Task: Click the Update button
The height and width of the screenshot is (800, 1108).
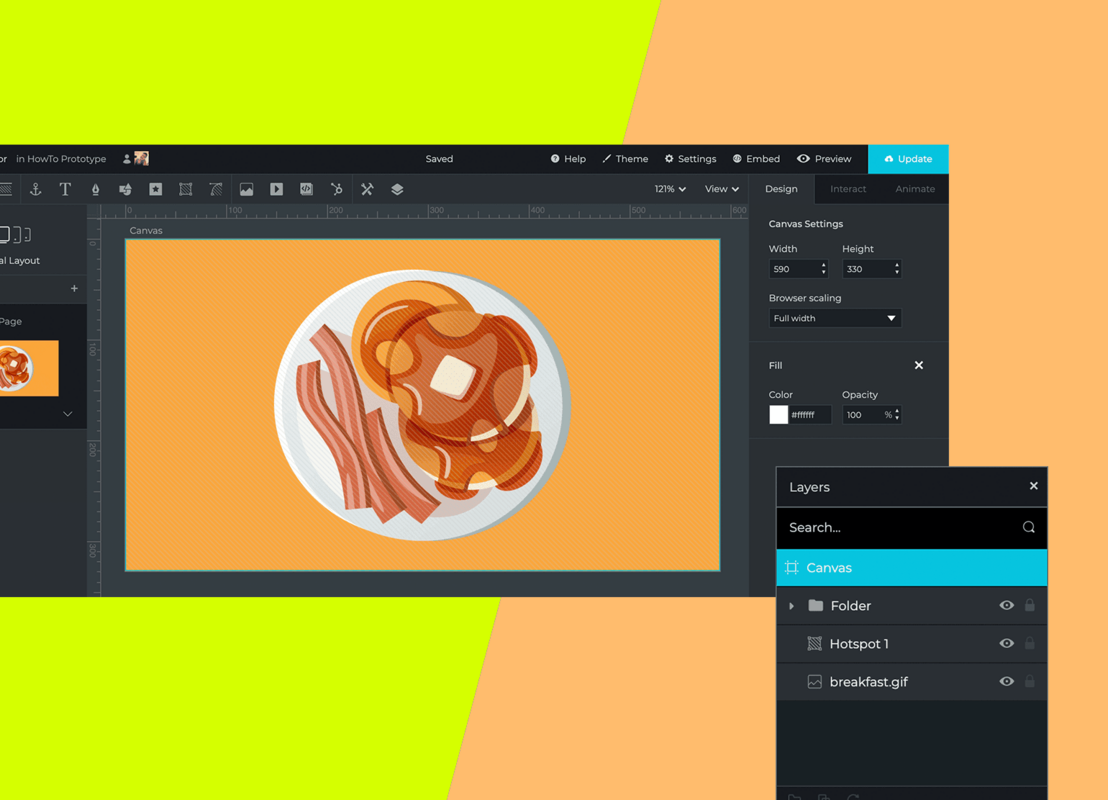Action: (x=908, y=158)
